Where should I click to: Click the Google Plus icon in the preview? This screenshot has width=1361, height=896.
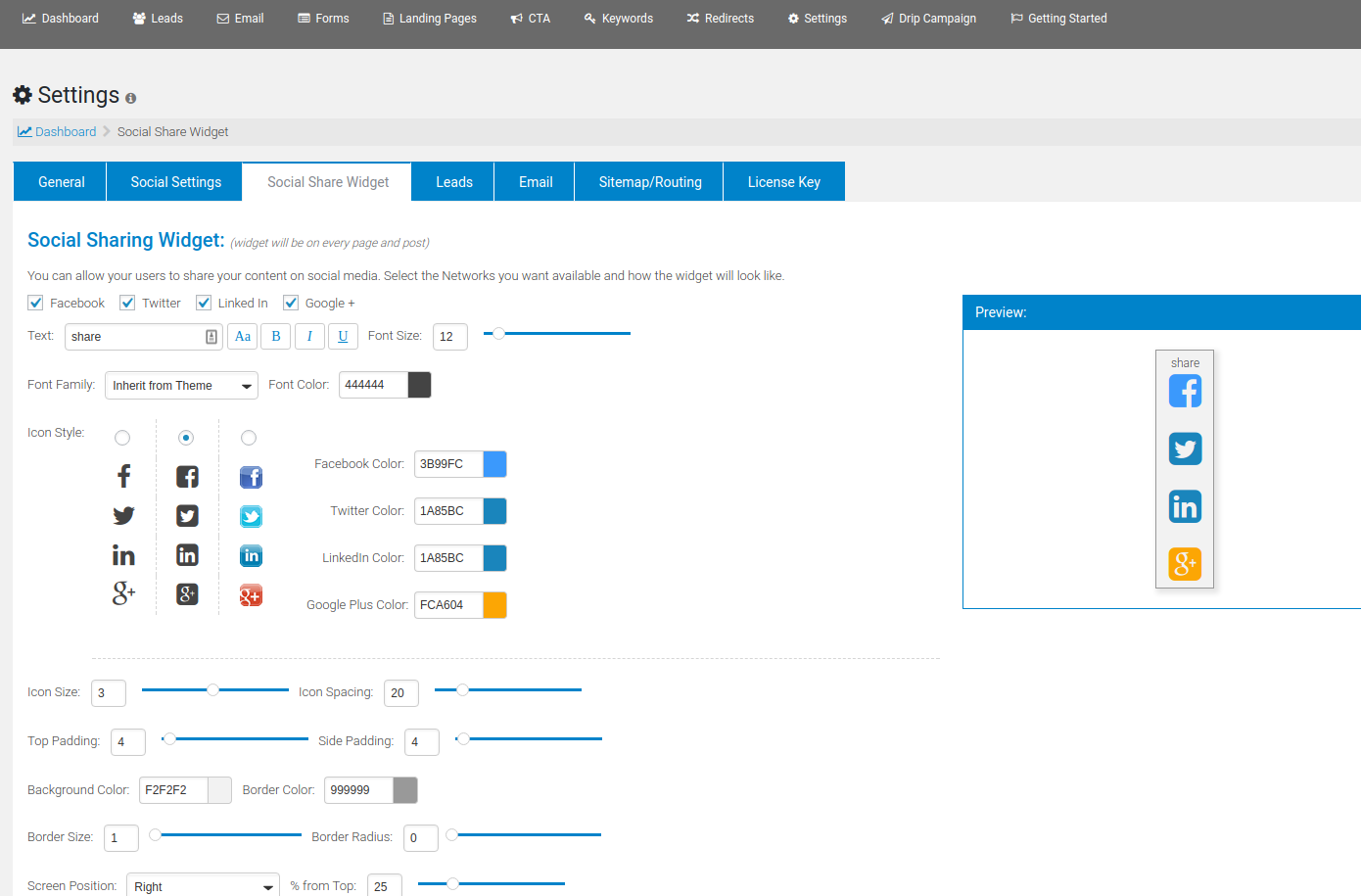click(x=1185, y=564)
